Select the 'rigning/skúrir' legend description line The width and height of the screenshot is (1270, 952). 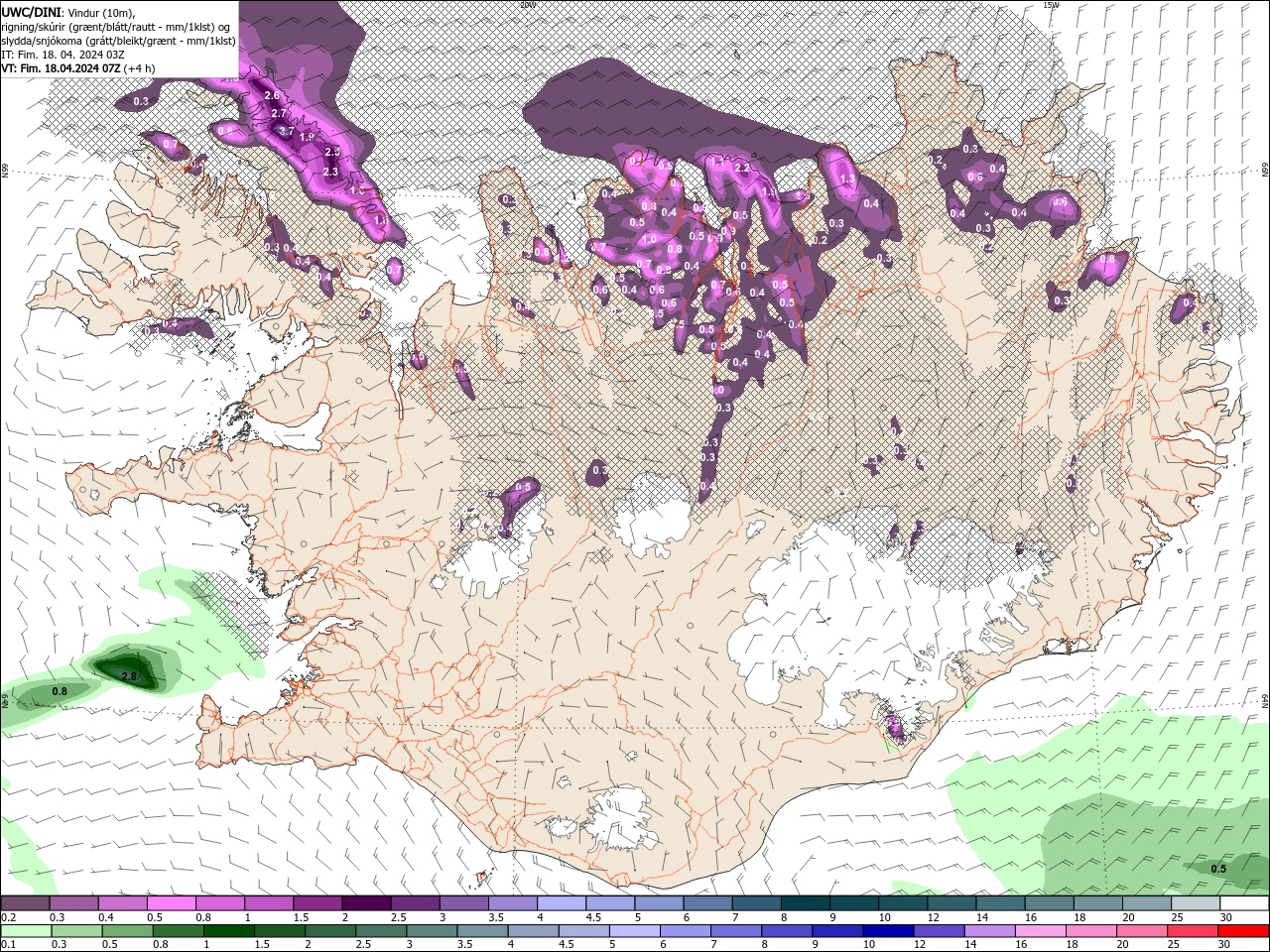116,26
